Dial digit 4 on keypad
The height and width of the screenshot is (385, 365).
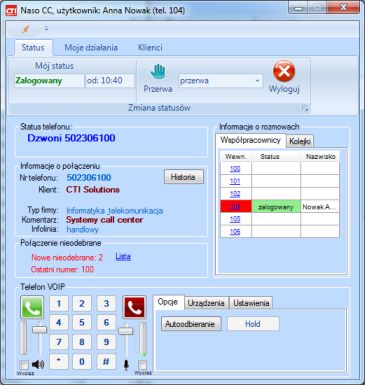[59, 323]
